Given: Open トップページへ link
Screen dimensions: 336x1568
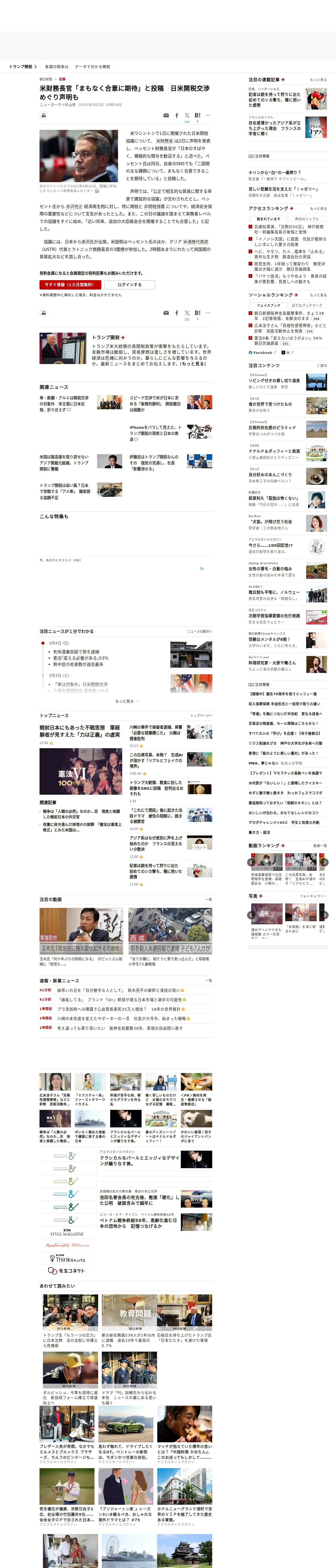Looking at the screenshot, I should [201, 716].
